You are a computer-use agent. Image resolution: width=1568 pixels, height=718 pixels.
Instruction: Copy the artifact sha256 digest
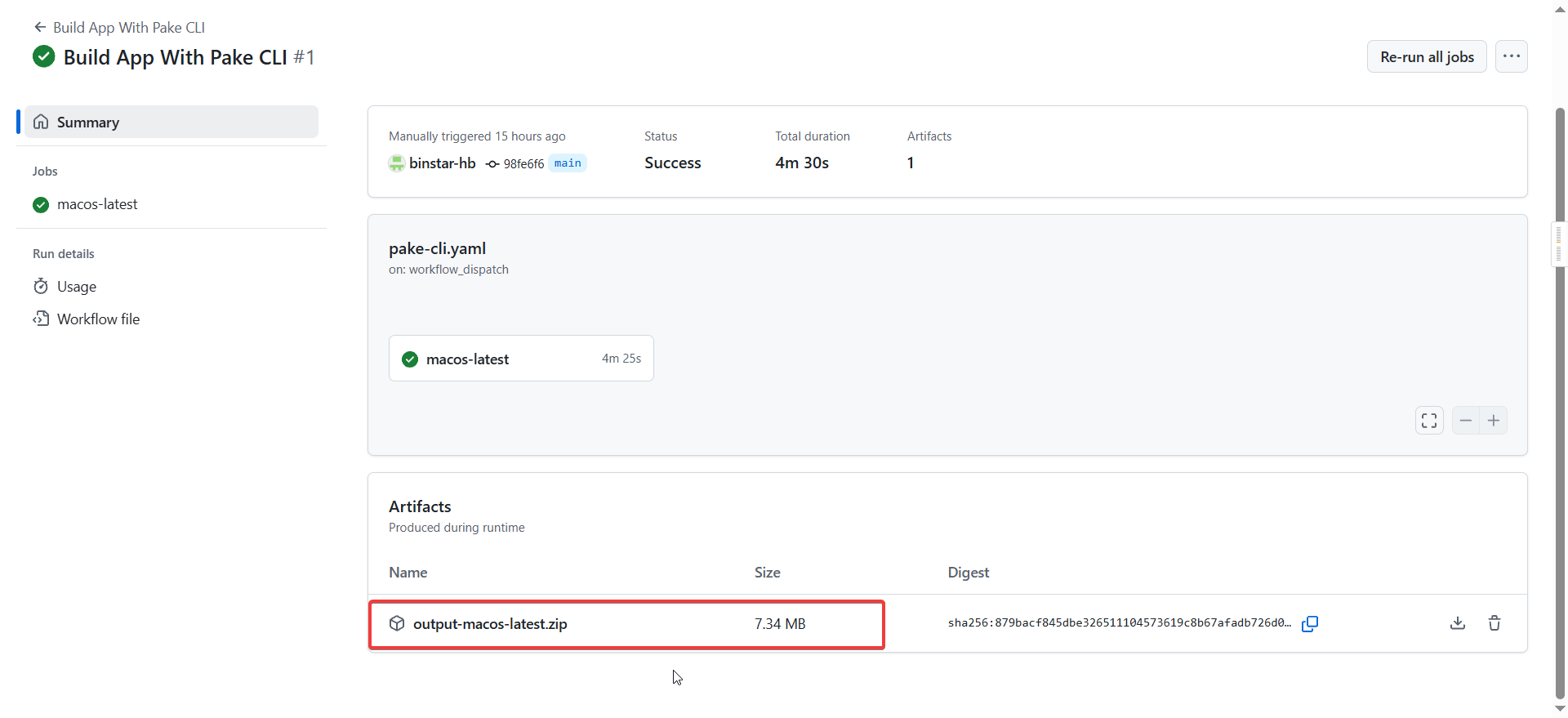point(1310,624)
